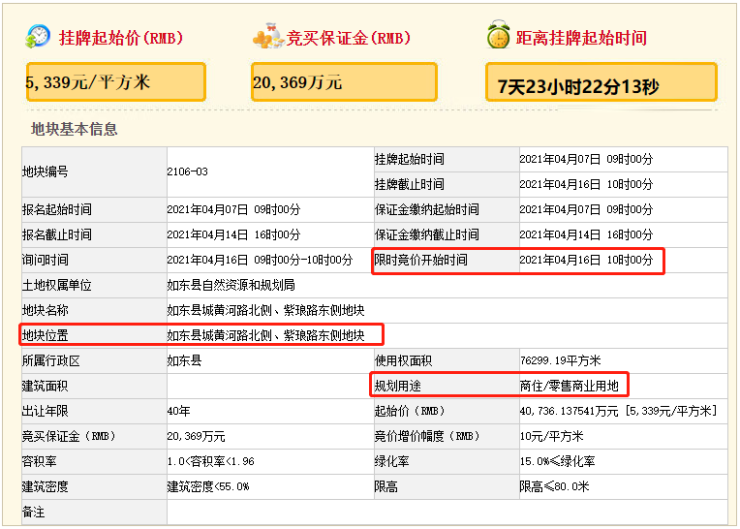Click the 地块基本信息 section title
This screenshot has height=529, width=740.
(x=74, y=129)
